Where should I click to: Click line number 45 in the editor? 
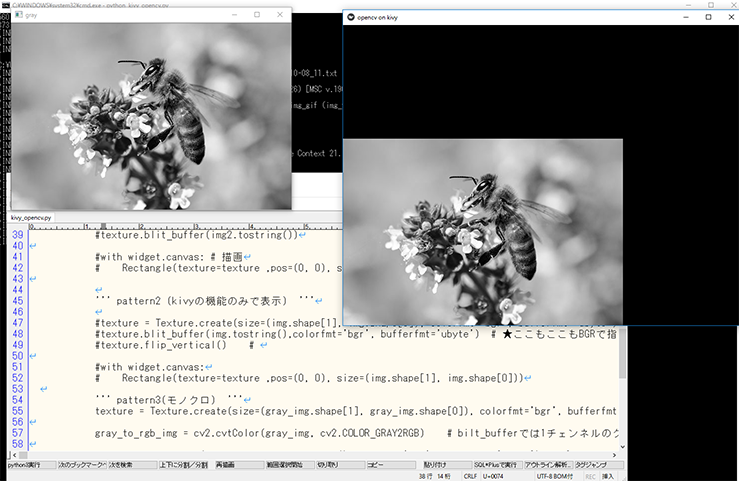point(17,301)
